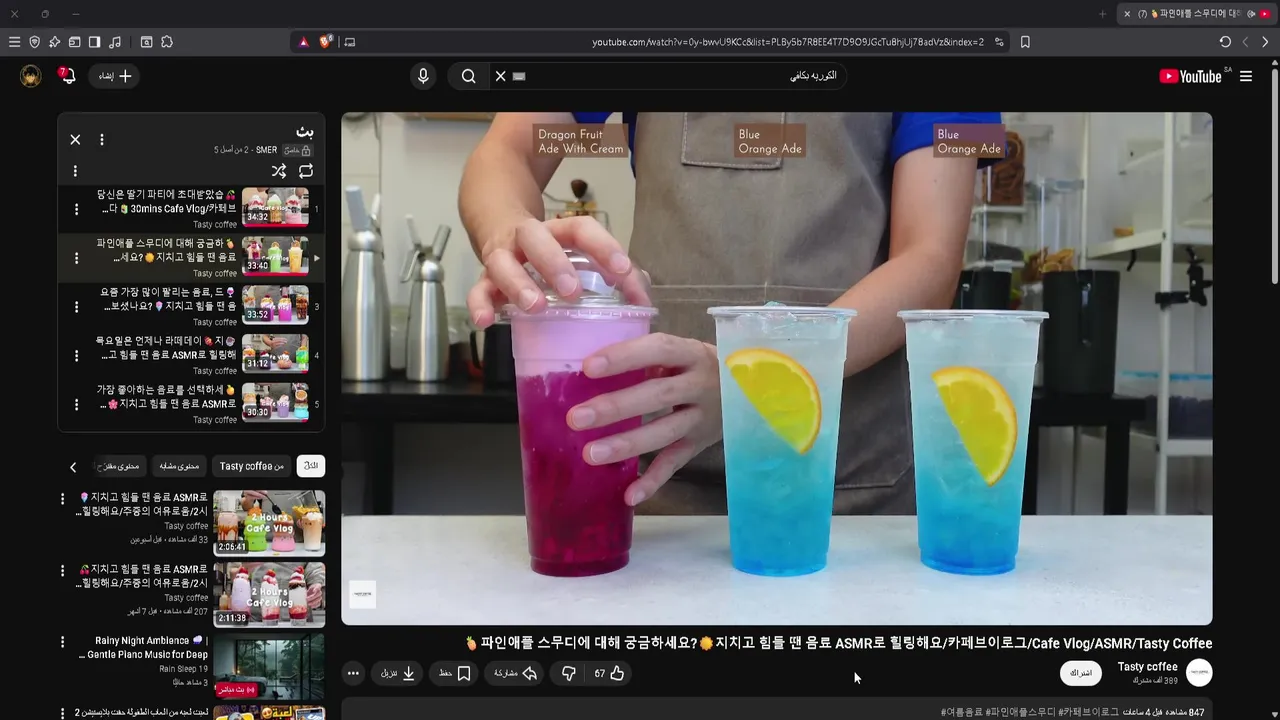Open the extensions puzzle icon
Image resolution: width=1280 pixels, height=720 pixels.
[167, 42]
